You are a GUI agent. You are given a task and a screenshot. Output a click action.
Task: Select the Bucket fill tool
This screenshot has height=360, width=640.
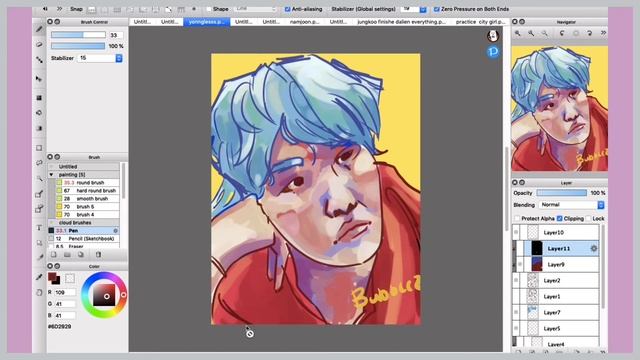click(39, 113)
